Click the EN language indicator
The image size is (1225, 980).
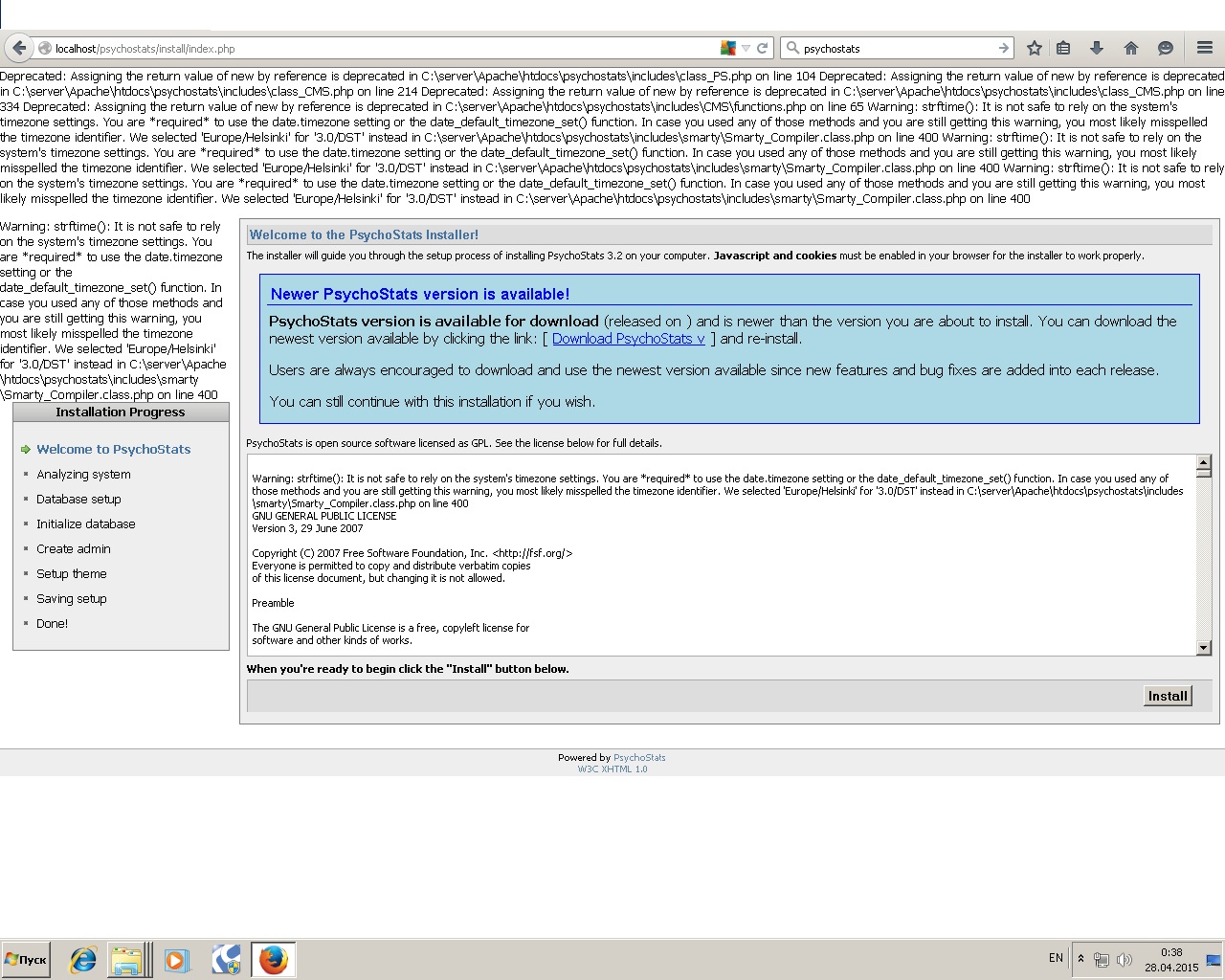point(1056,958)
